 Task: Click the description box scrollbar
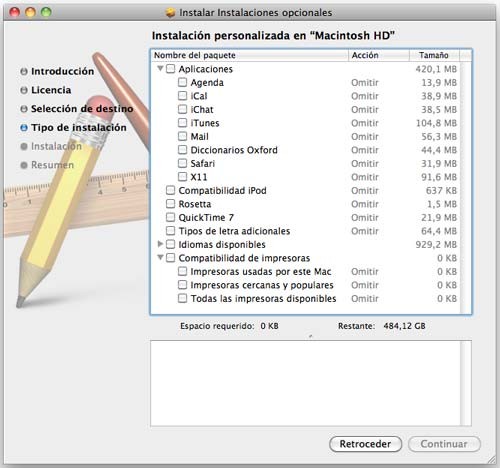tap(466, 383)
